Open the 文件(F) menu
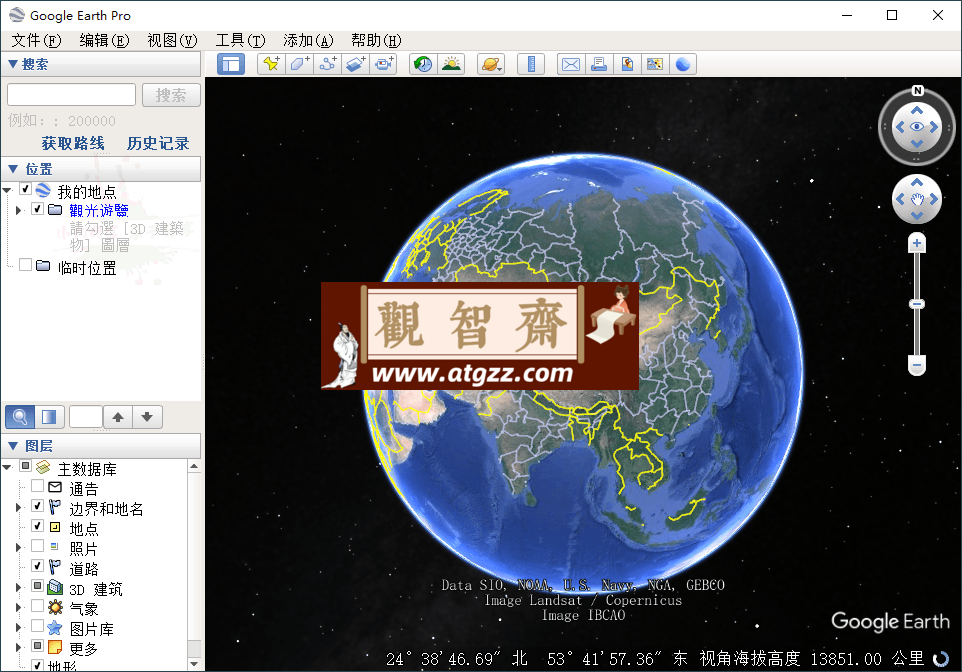Screen dimensions: 962x672 (x=36, y=41)
